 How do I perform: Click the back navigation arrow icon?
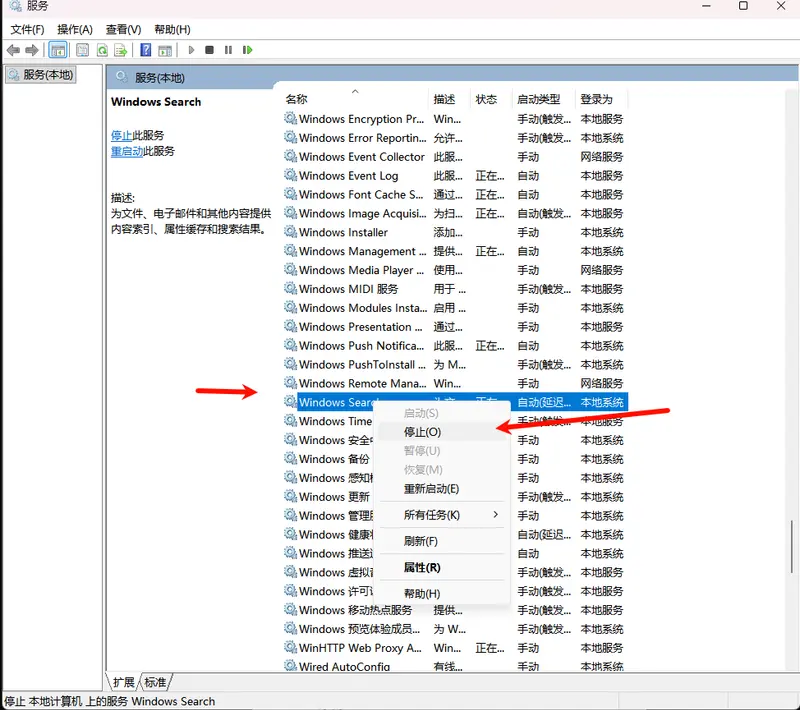[13, 50]
